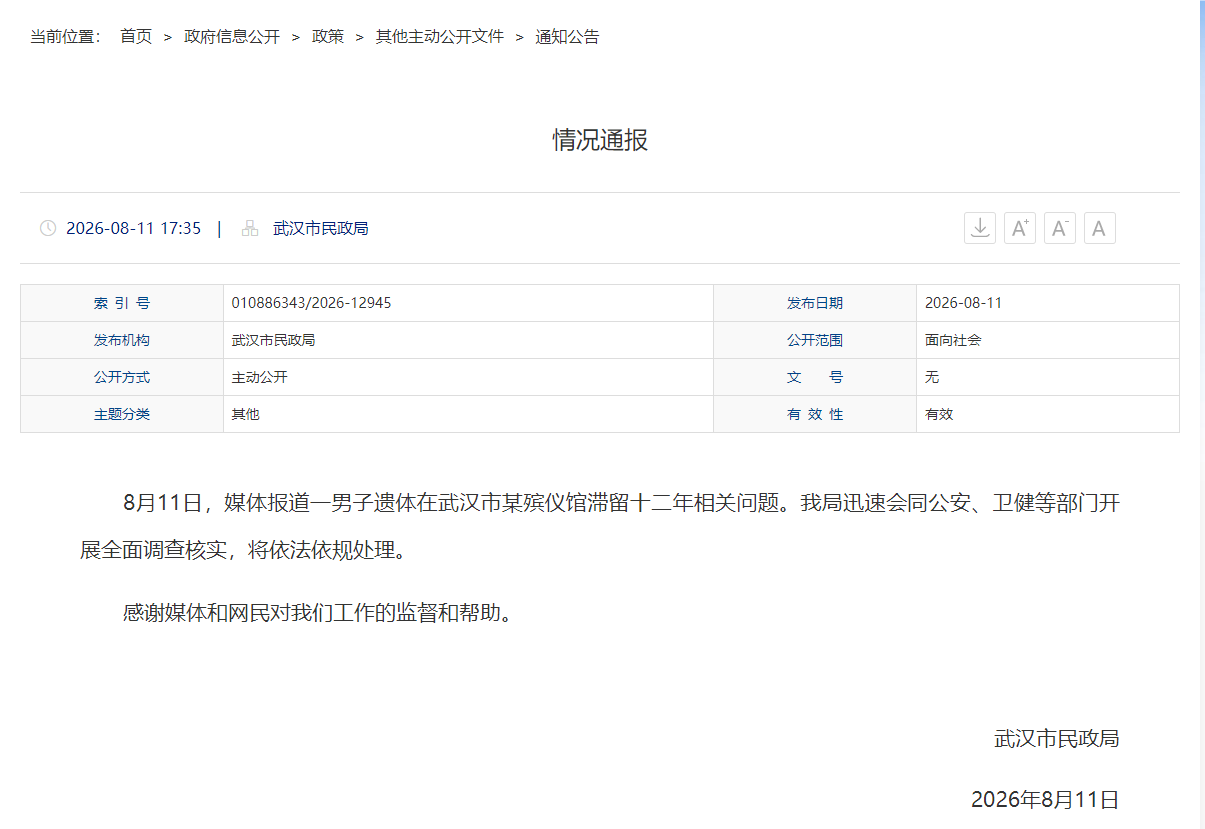Click the 主动公开 value cell
The height and width of the screenshot is (829, 1205).
pyautogui.click(x=468, y=377)
